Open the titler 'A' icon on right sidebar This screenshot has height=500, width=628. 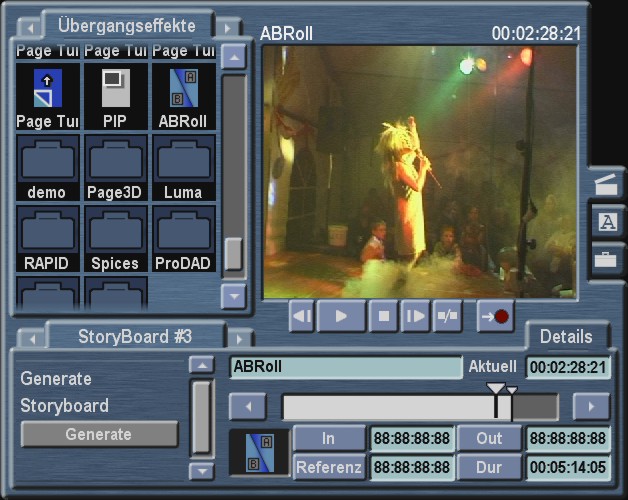click(x=606, y=223)
